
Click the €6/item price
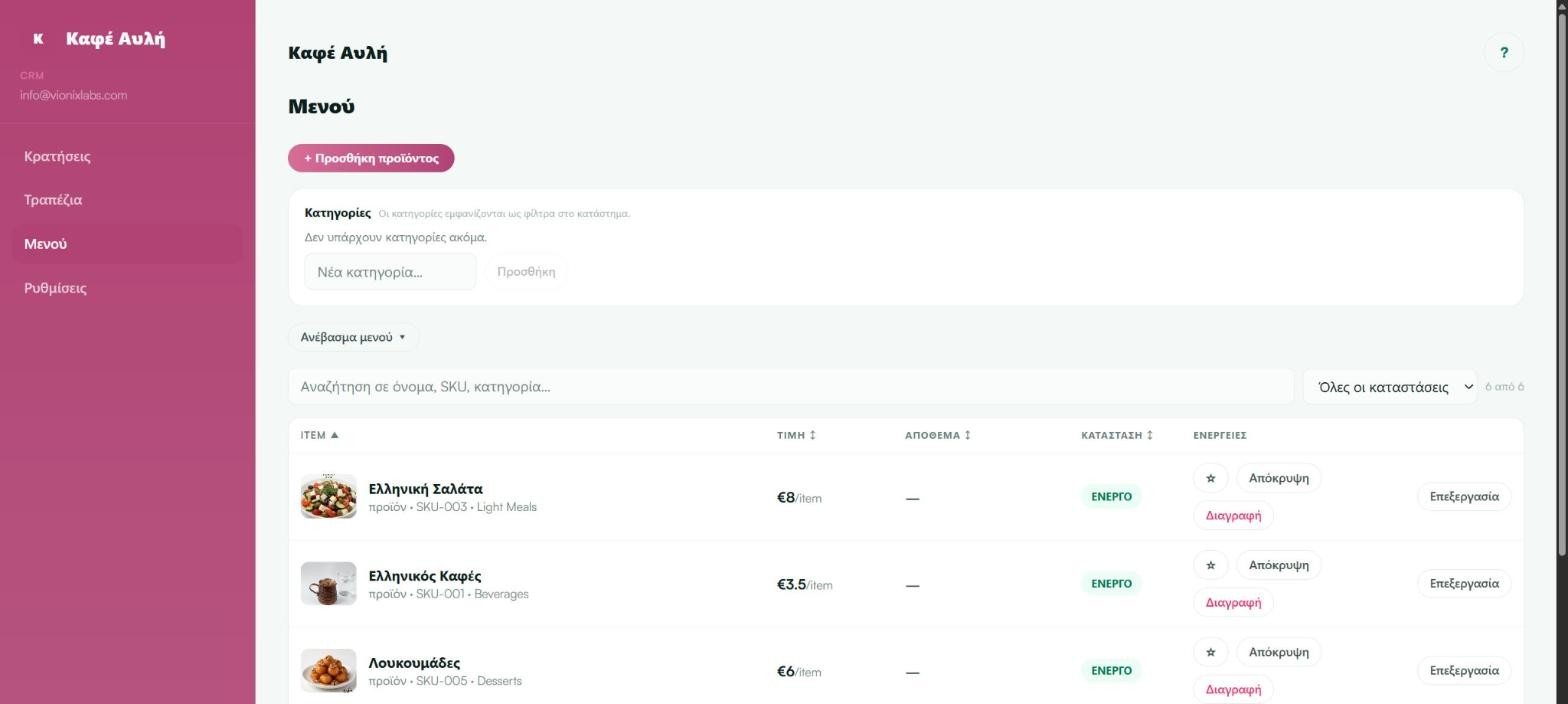[799, 672]
